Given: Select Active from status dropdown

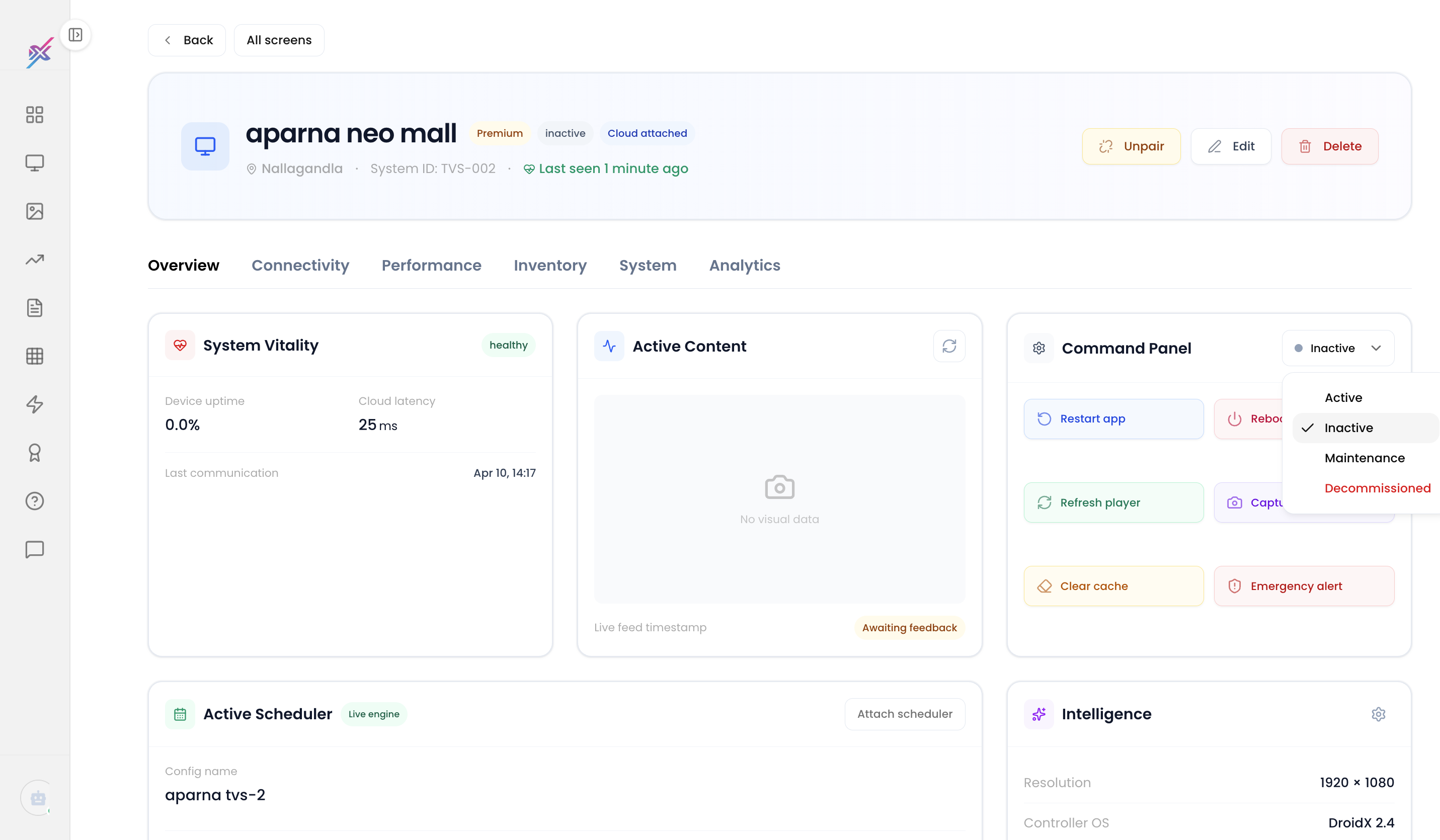Looking at the screenshot, I should click(x=1365, y=398).
